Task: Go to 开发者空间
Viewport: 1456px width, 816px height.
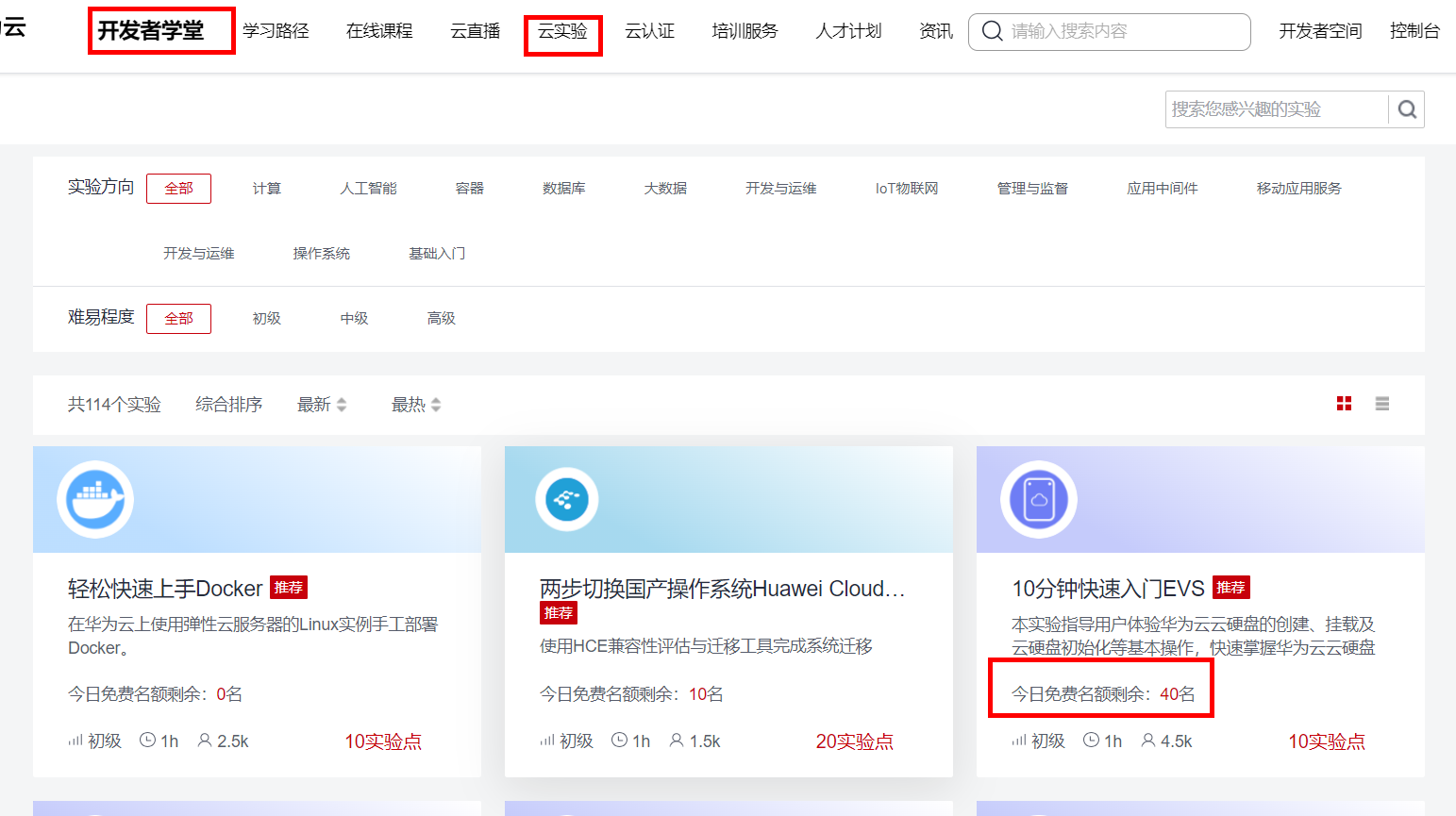Action: coord(1321,31)
